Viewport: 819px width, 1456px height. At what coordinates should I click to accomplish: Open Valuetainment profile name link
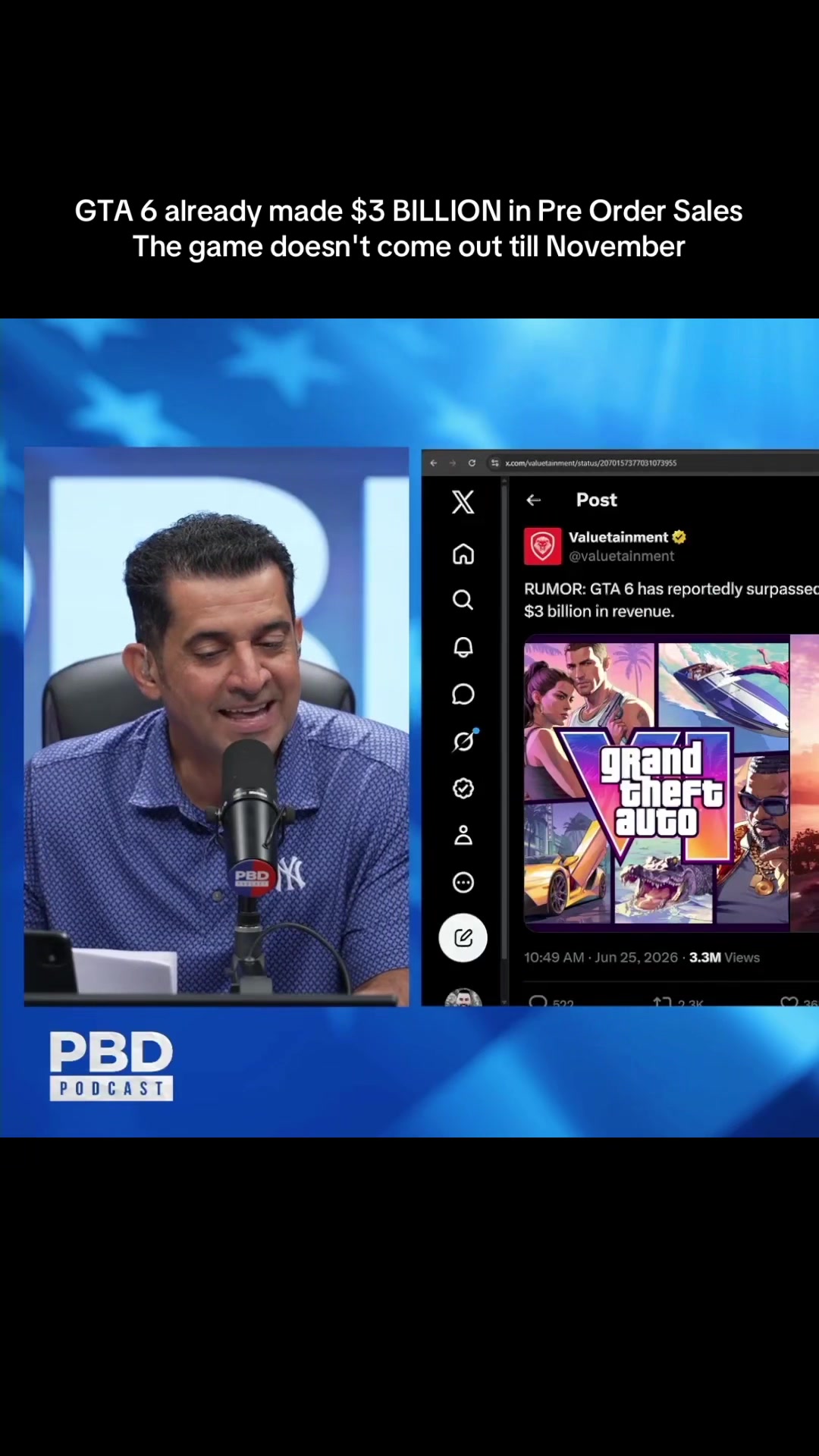coord(619,537)
